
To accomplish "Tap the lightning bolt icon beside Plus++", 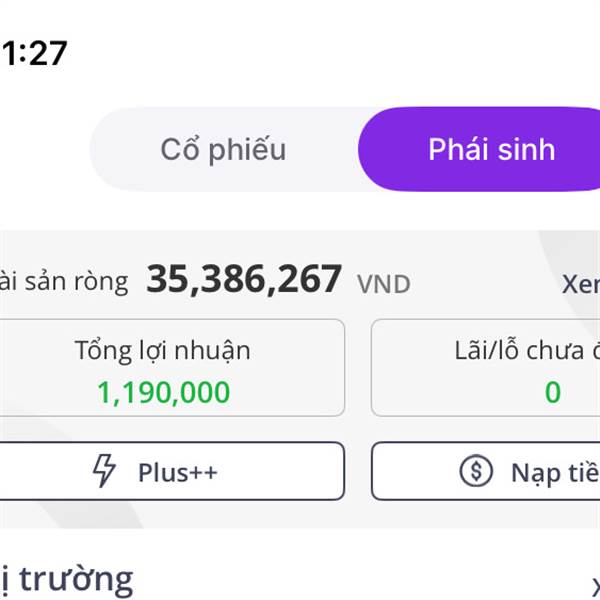I will (x=104, y=471).
